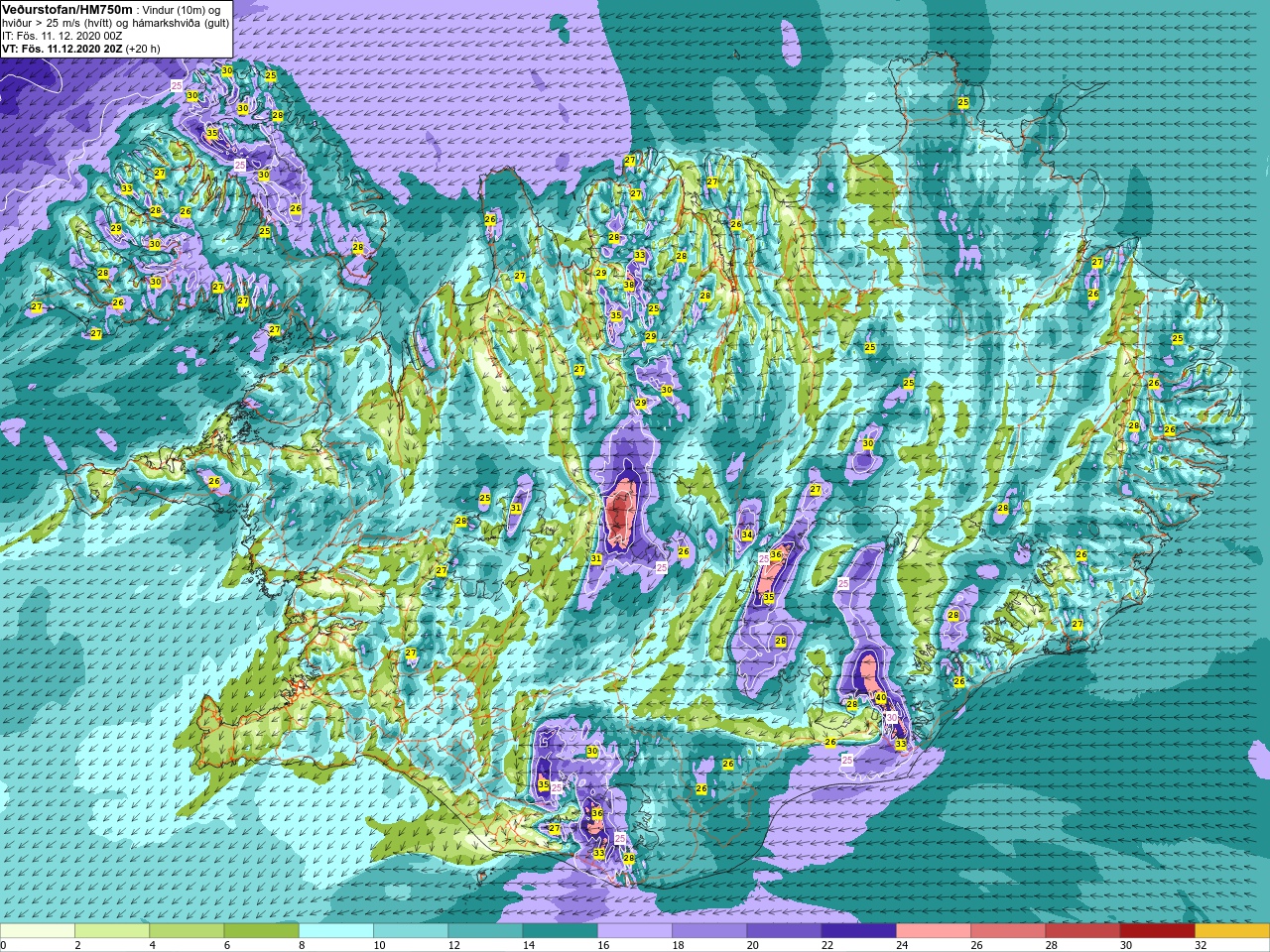Click the 6–8 m/s olive green legend swatch

coord(261,931)
